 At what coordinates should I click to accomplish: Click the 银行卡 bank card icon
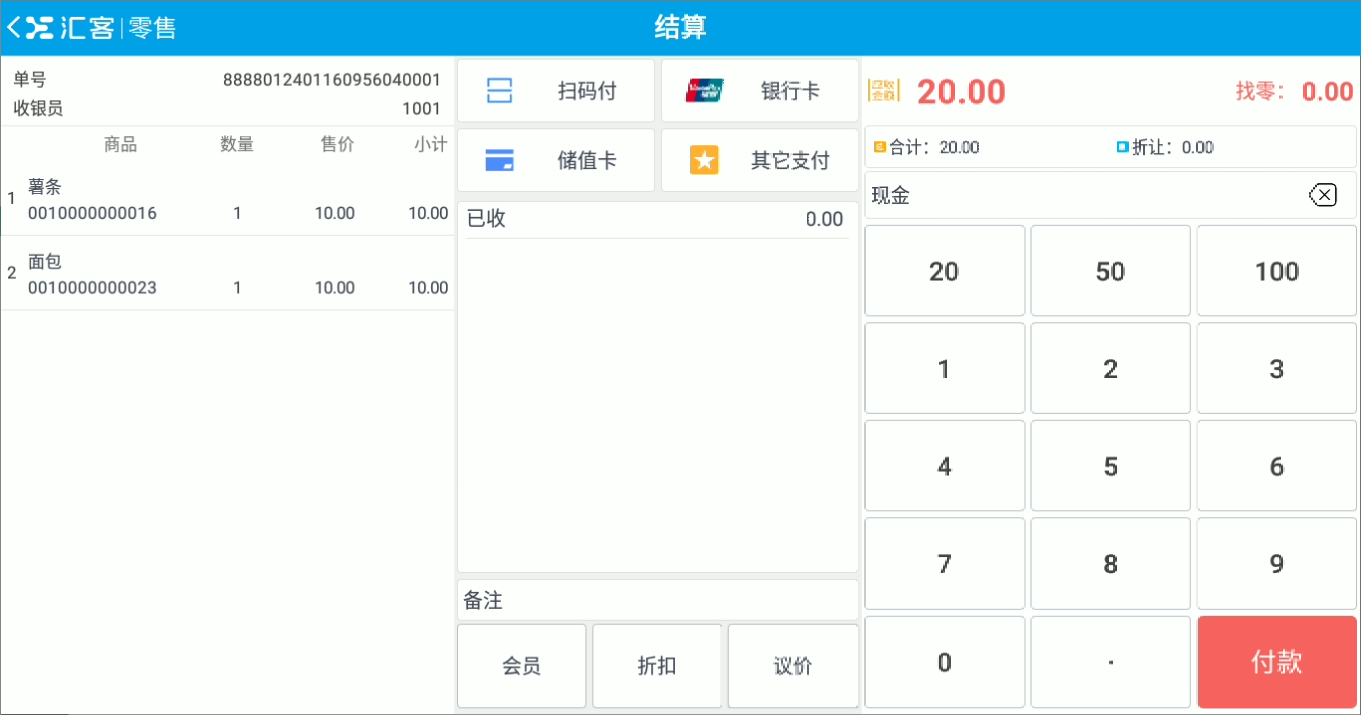pos(704,90)
